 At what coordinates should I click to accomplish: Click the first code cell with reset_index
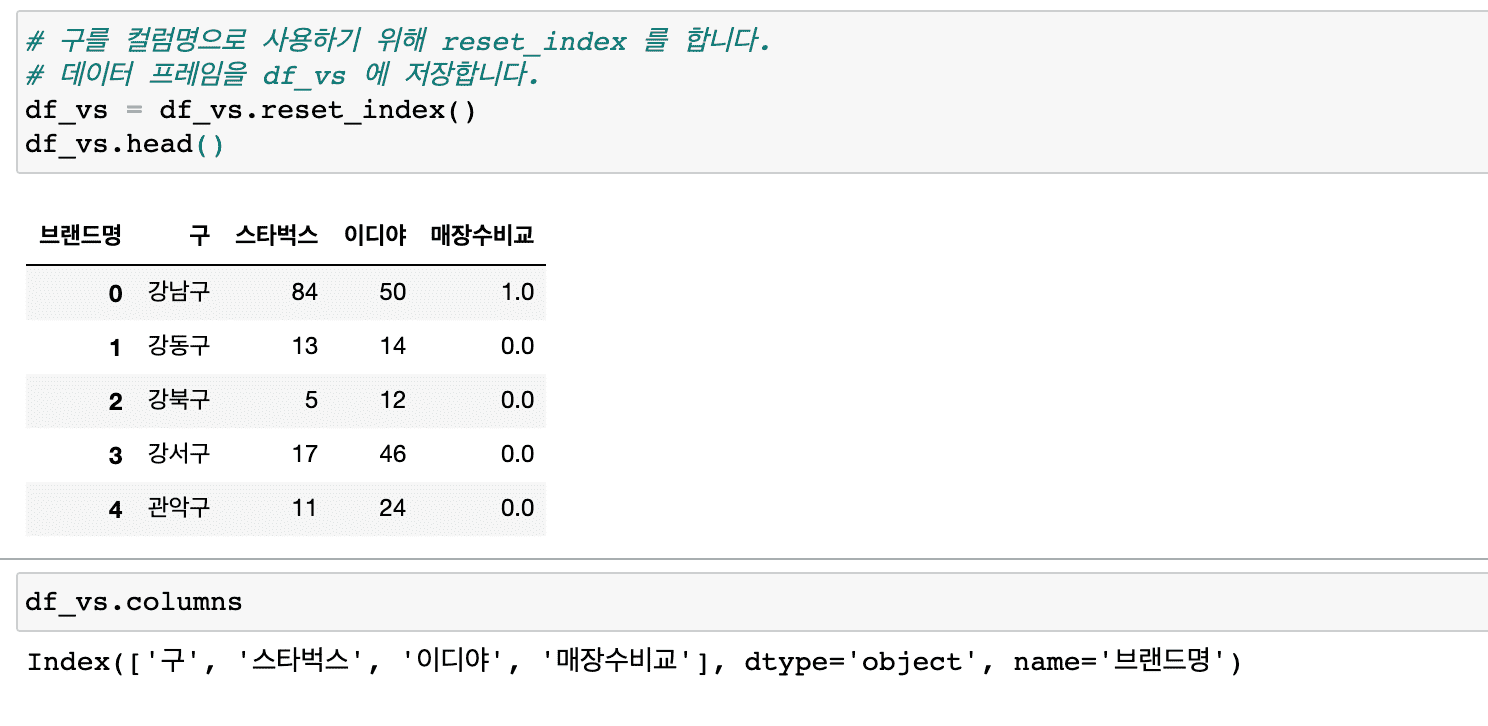click(752, 92)
